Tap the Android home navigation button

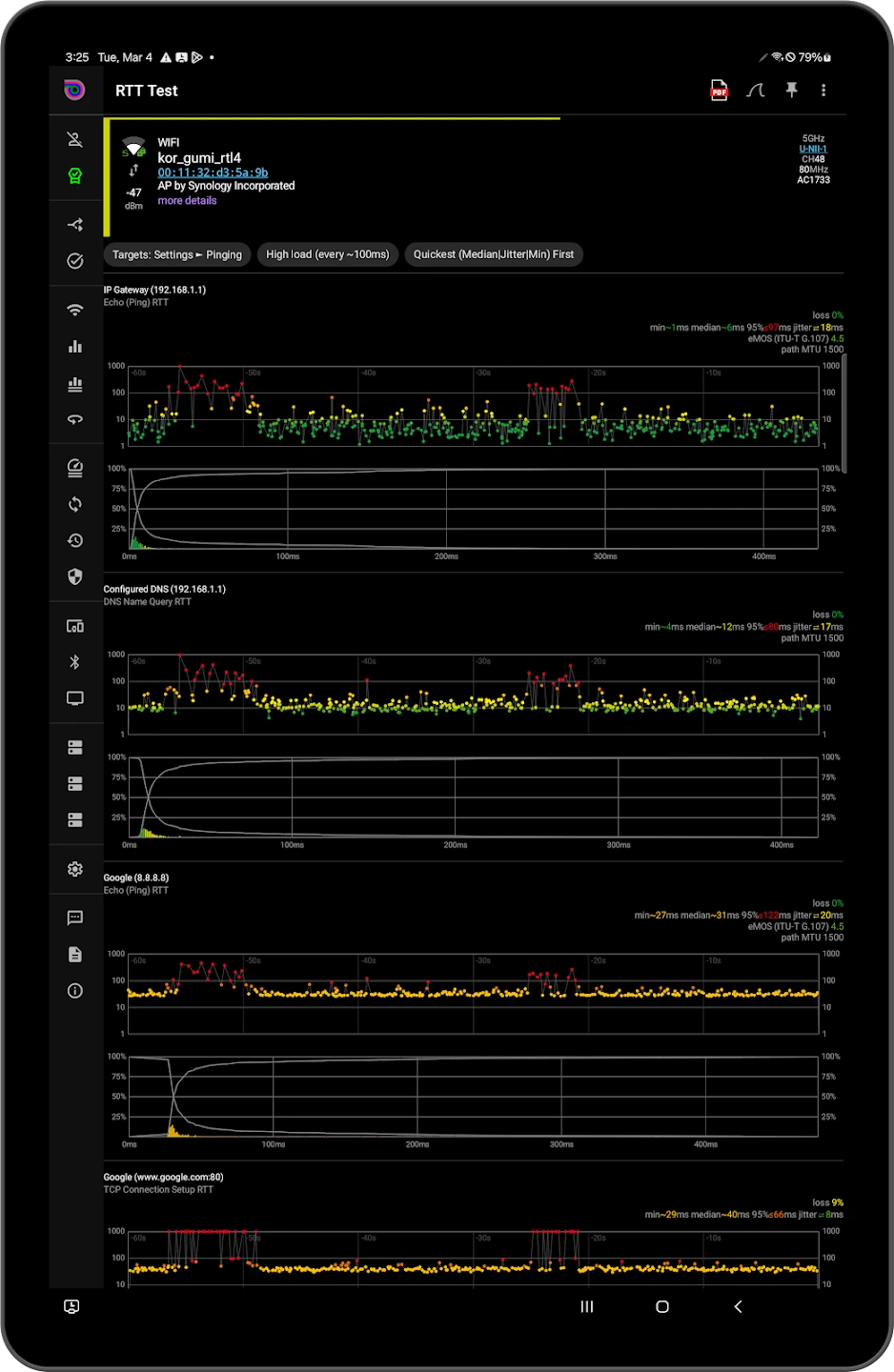(662, 1307)
